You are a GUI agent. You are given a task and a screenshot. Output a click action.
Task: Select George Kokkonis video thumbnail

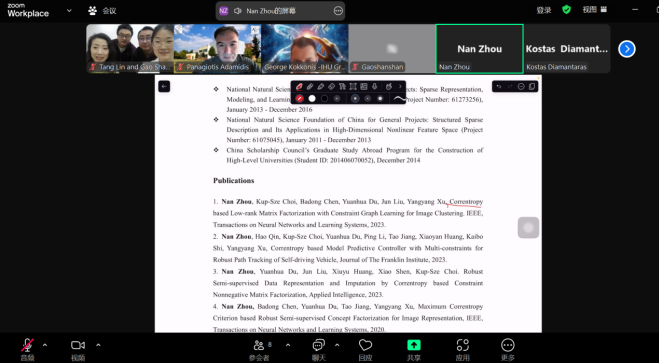[304, 48]
